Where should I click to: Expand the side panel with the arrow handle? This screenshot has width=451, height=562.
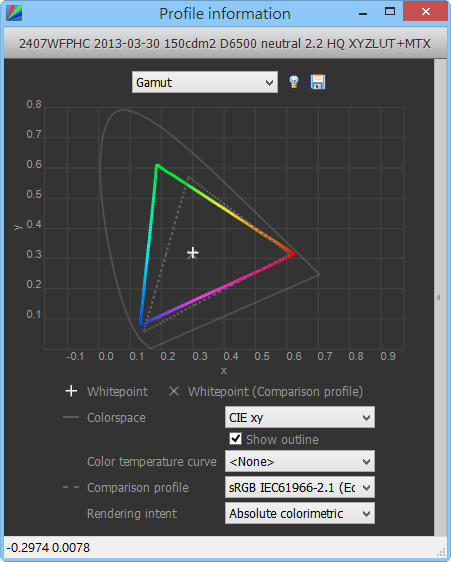point(438,297)
